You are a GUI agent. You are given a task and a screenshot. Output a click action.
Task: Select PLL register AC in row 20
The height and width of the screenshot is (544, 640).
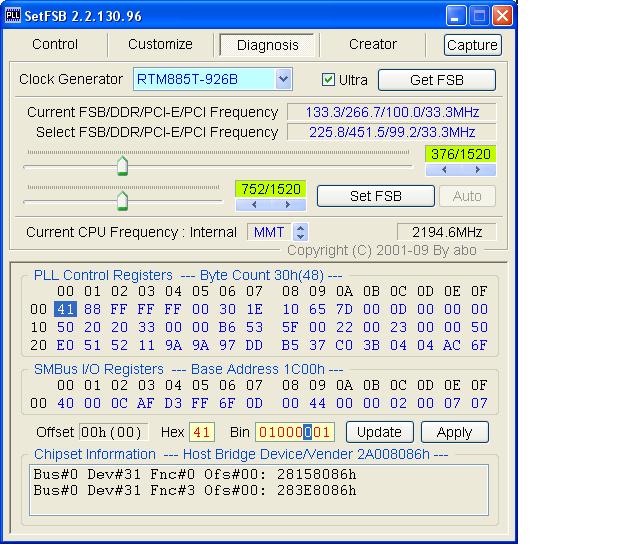click(x=452, y=345)
